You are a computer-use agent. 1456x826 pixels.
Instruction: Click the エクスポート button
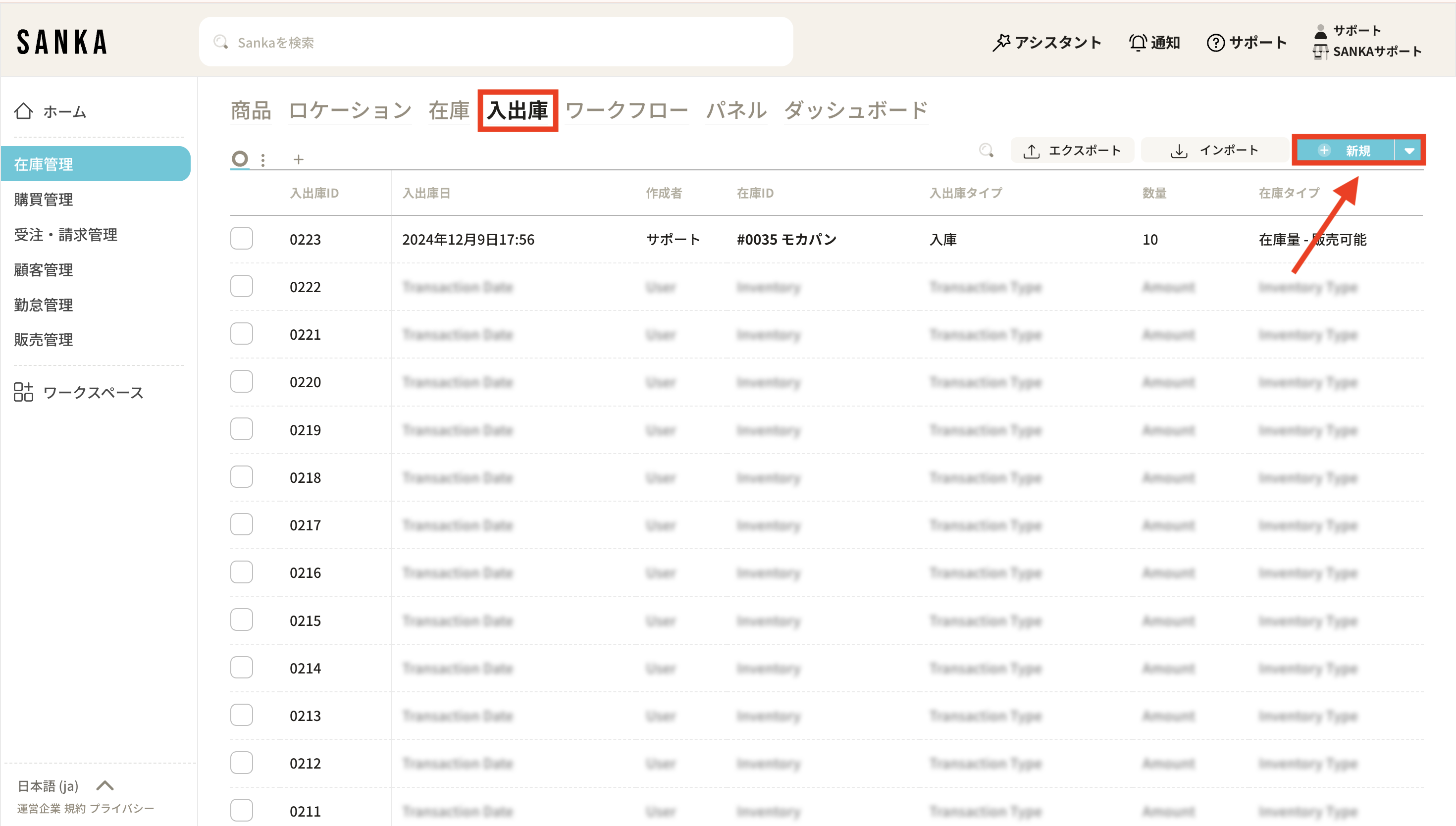[x=1072, y=151]
